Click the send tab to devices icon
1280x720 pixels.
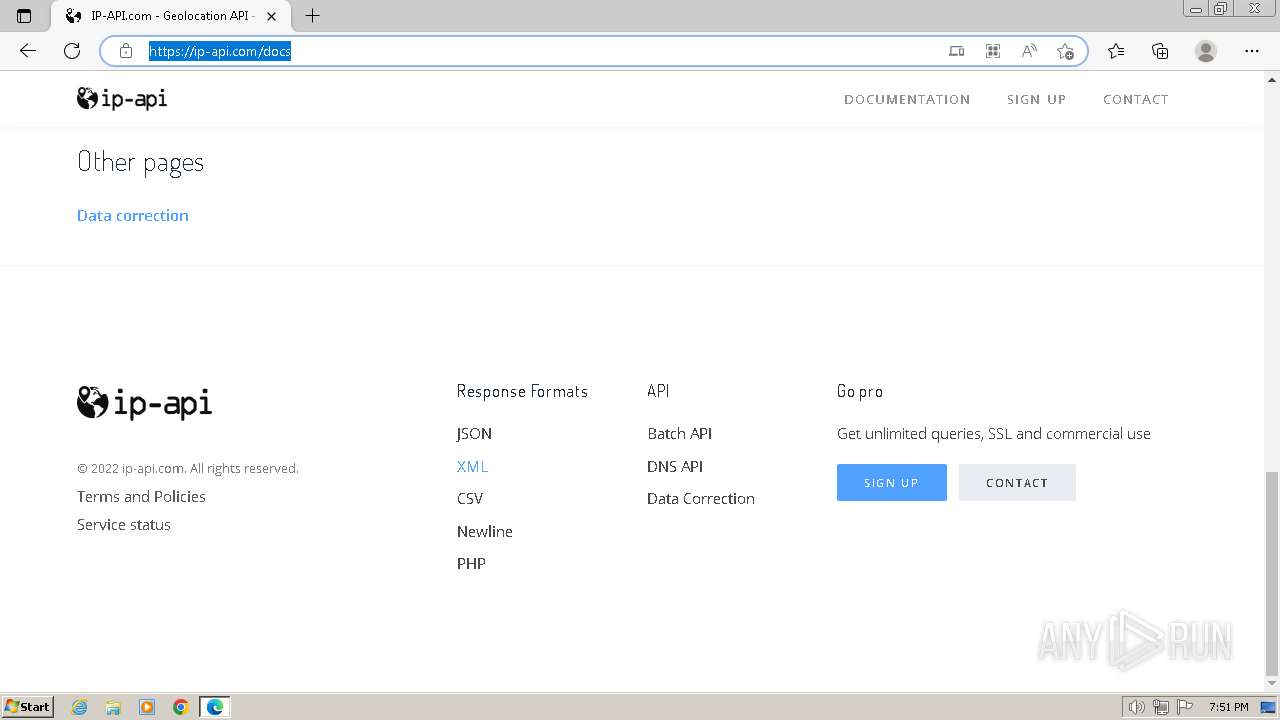pyautogui.click(x=957, y=51)
